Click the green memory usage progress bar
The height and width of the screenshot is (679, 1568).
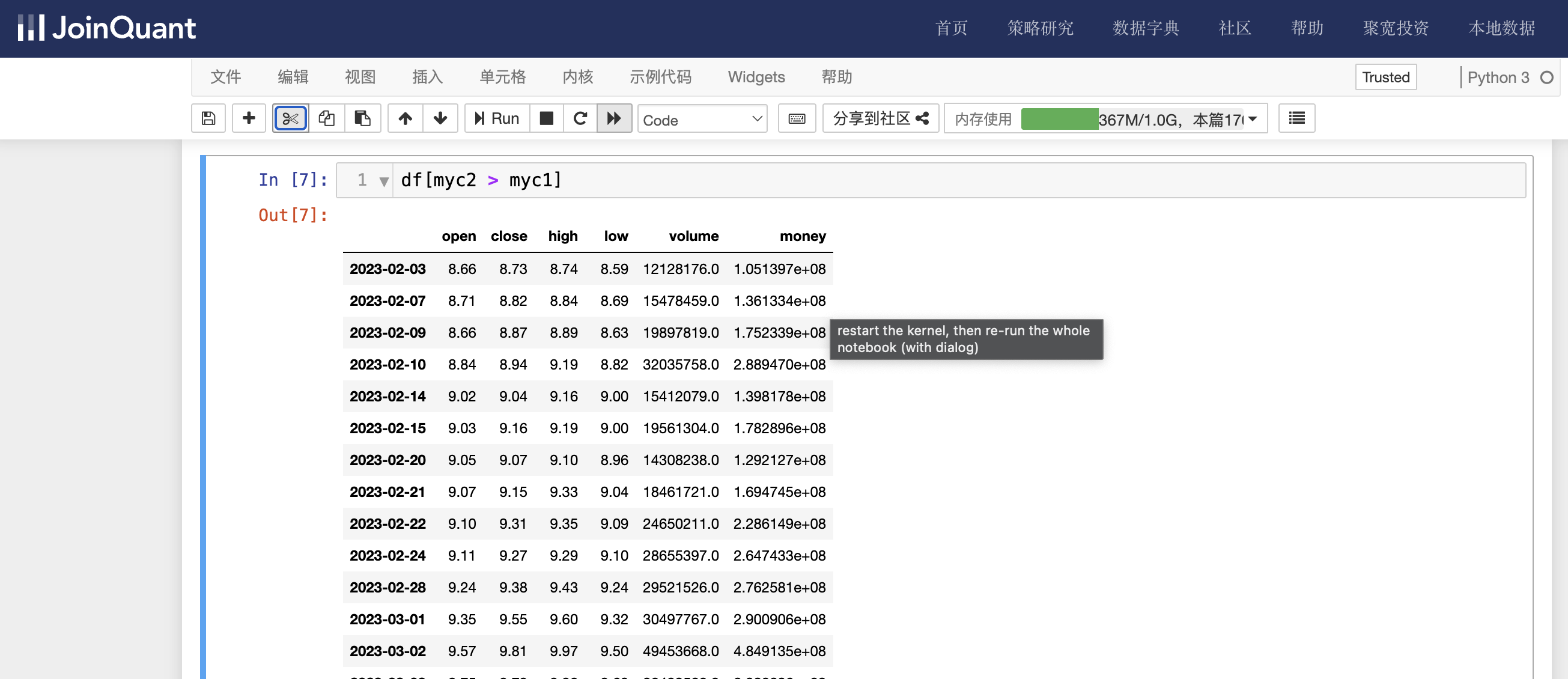[x=1059, y=119]
